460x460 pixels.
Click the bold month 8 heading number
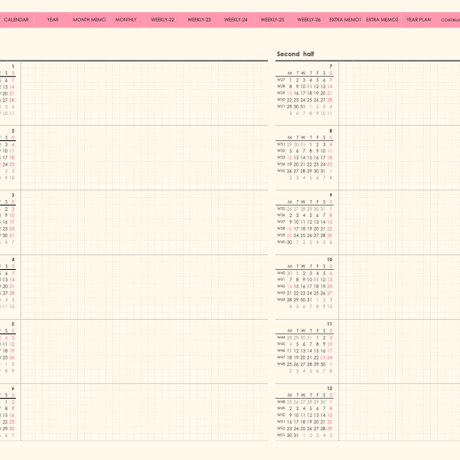click(331, 131)
